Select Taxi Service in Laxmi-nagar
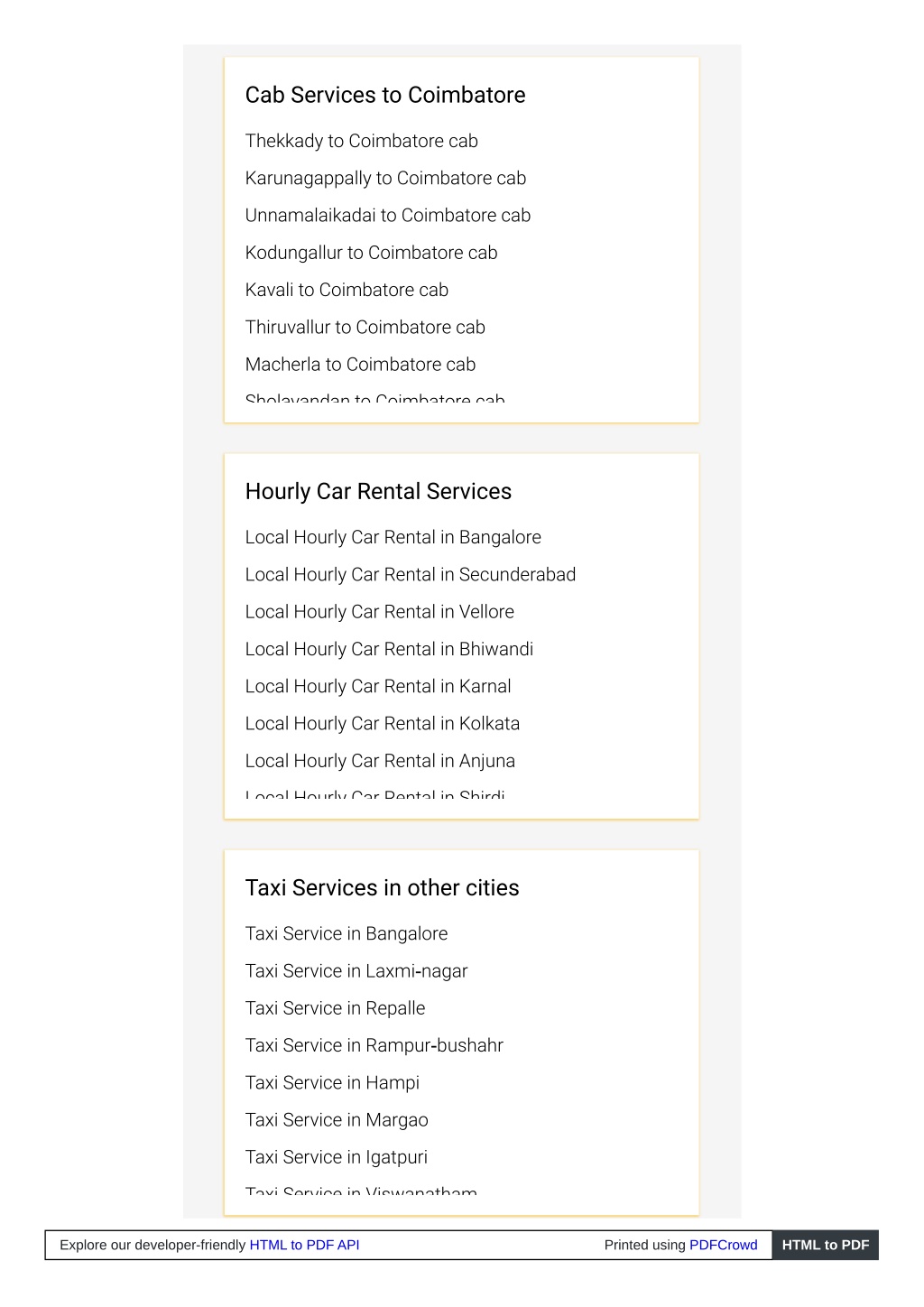This screenshot has width=924, height=1307. pos(356,971)
